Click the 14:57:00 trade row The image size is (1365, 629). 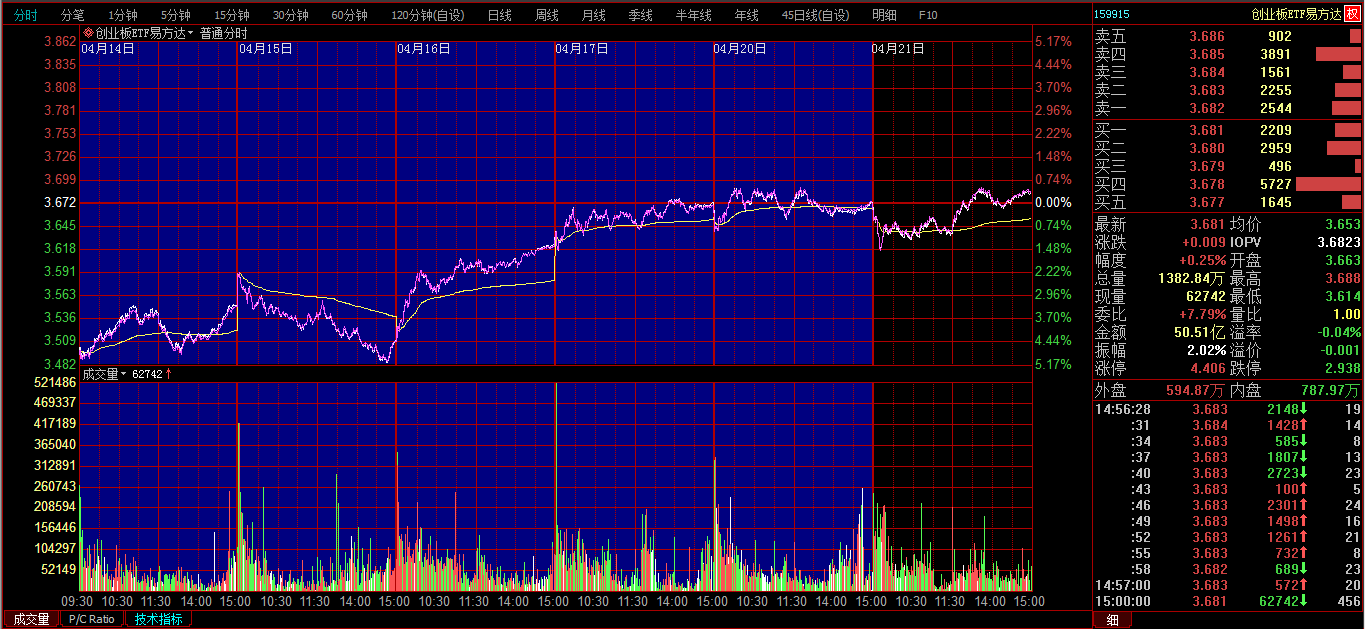[x=1228, y=585]
